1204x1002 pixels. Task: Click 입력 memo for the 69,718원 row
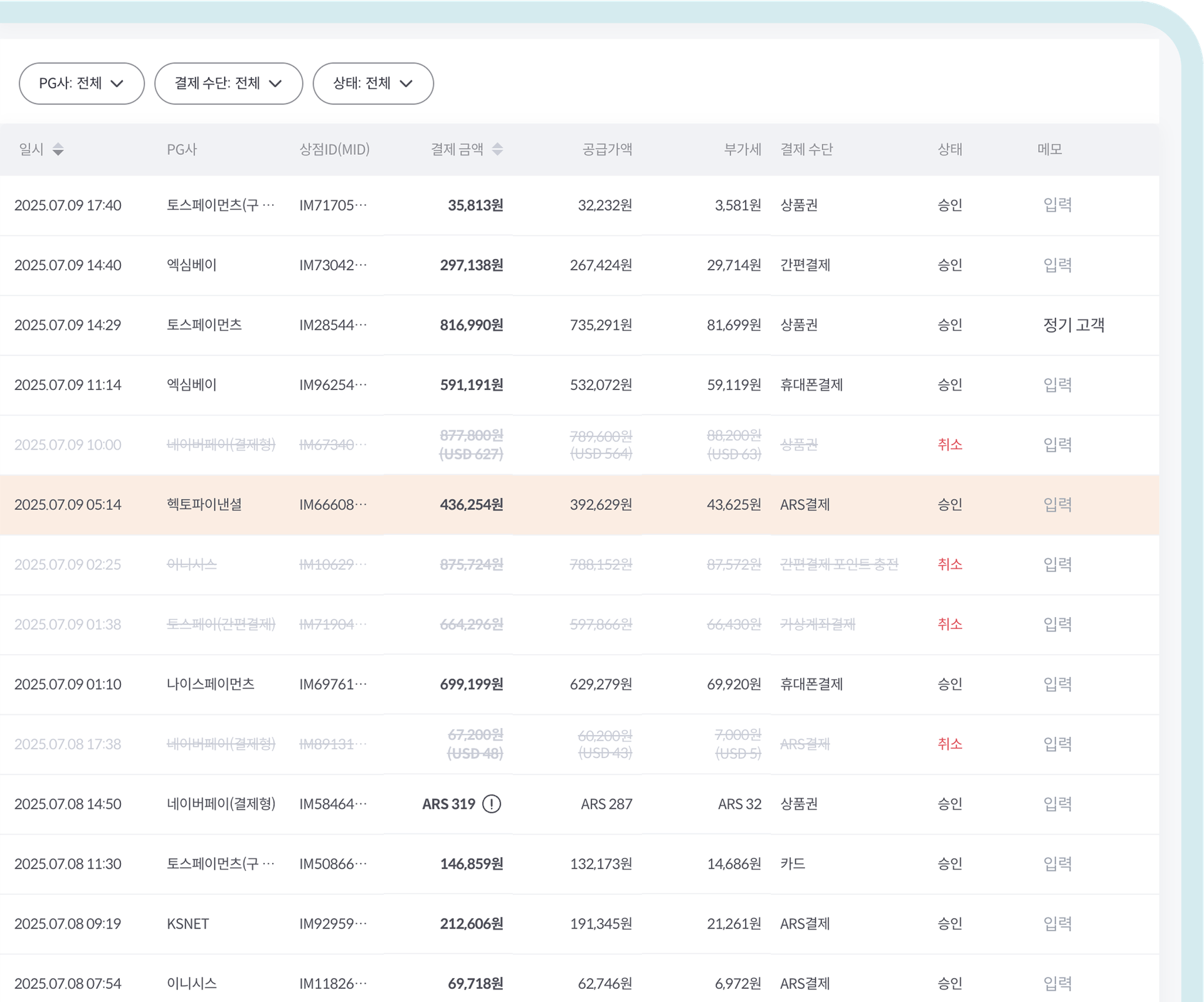(1057, 984)
